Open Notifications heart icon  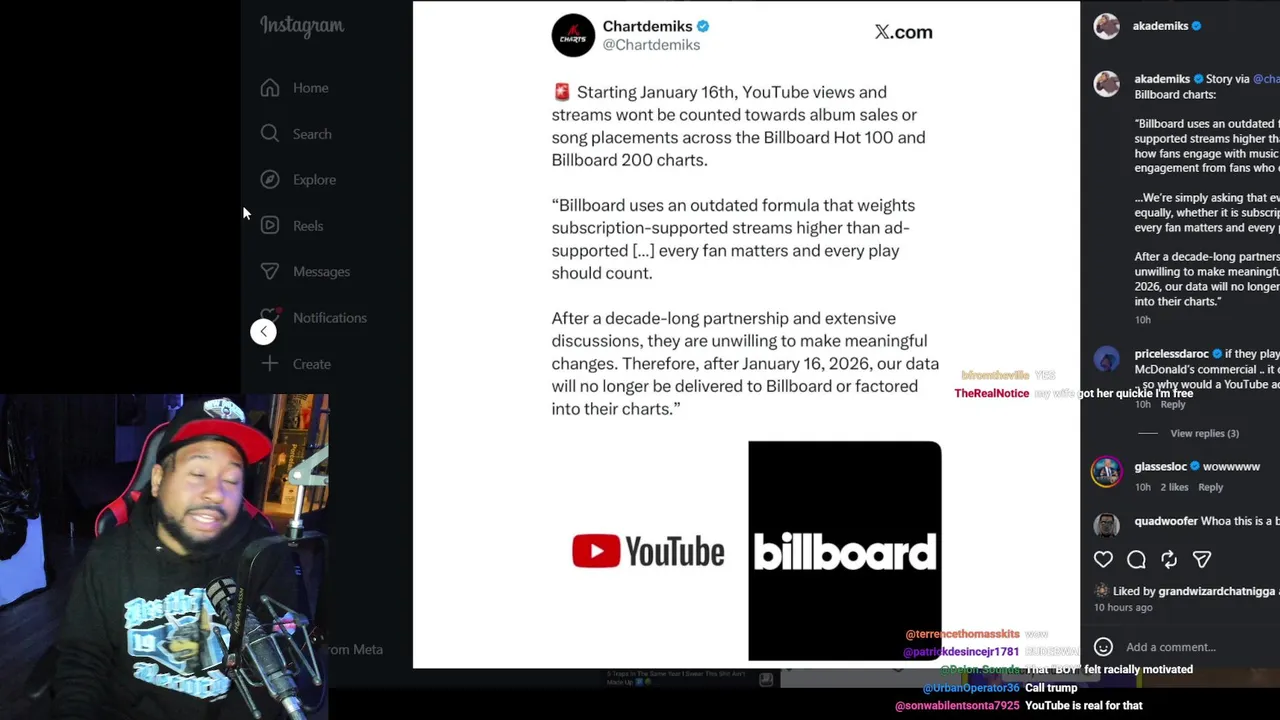[270, 317]
